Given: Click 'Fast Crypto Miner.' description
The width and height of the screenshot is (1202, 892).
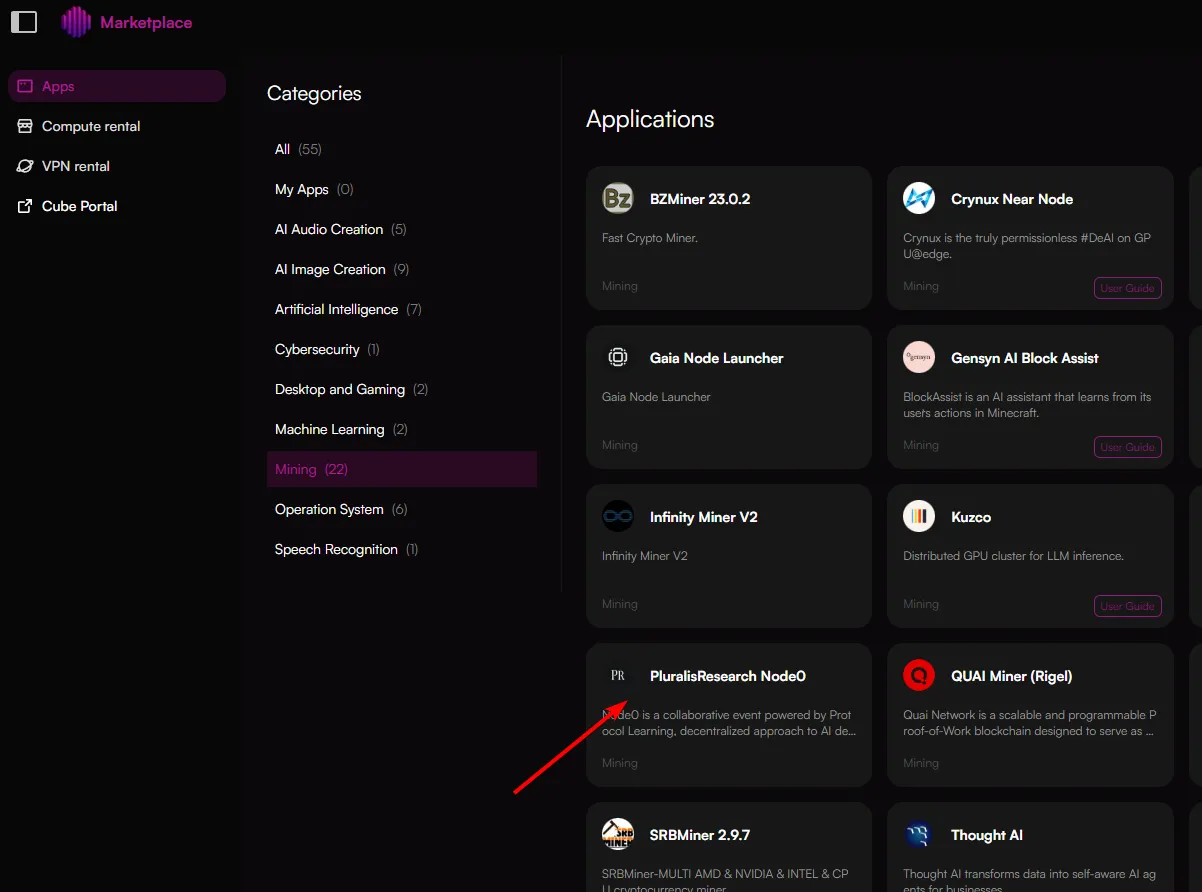Looking at the screenshot, I should pos(650,238).
